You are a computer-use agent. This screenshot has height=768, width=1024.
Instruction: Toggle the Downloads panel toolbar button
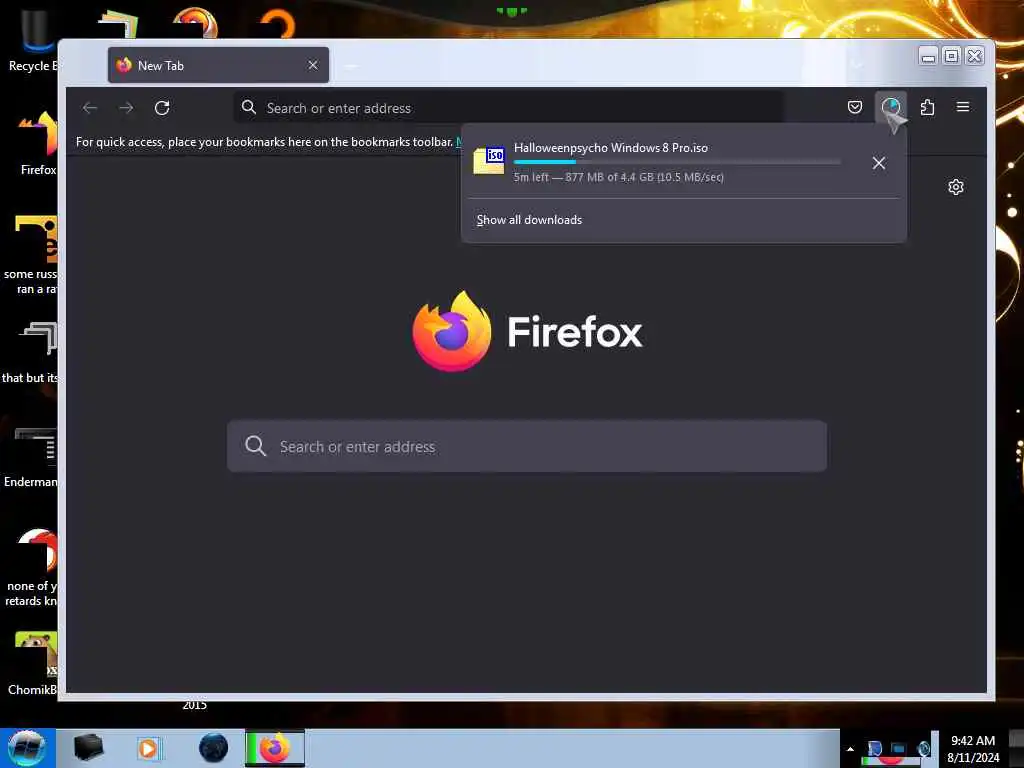(x=891, y=107)
